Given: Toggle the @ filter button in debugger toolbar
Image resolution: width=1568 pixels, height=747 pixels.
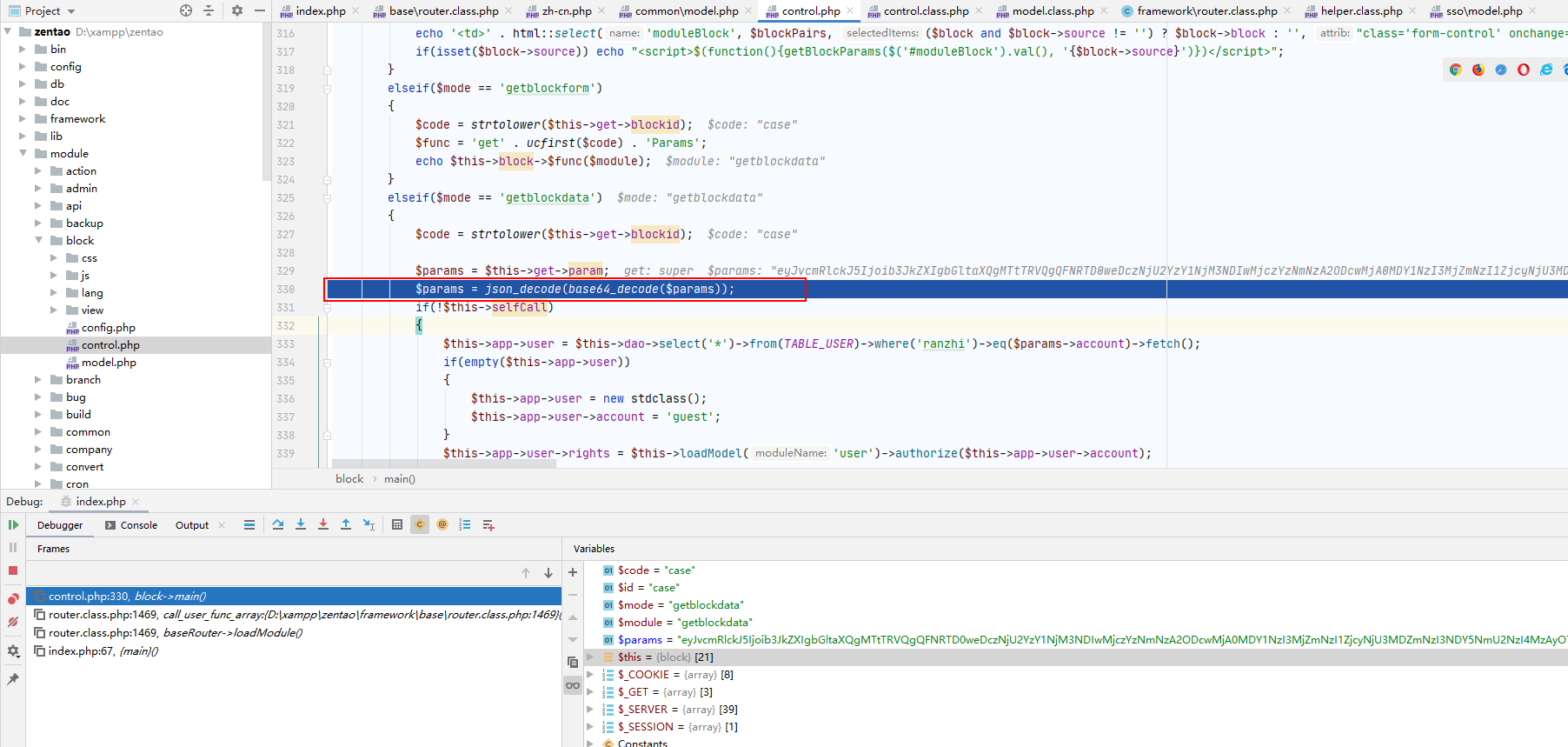Looking at the screenshot, I should 442,524.
